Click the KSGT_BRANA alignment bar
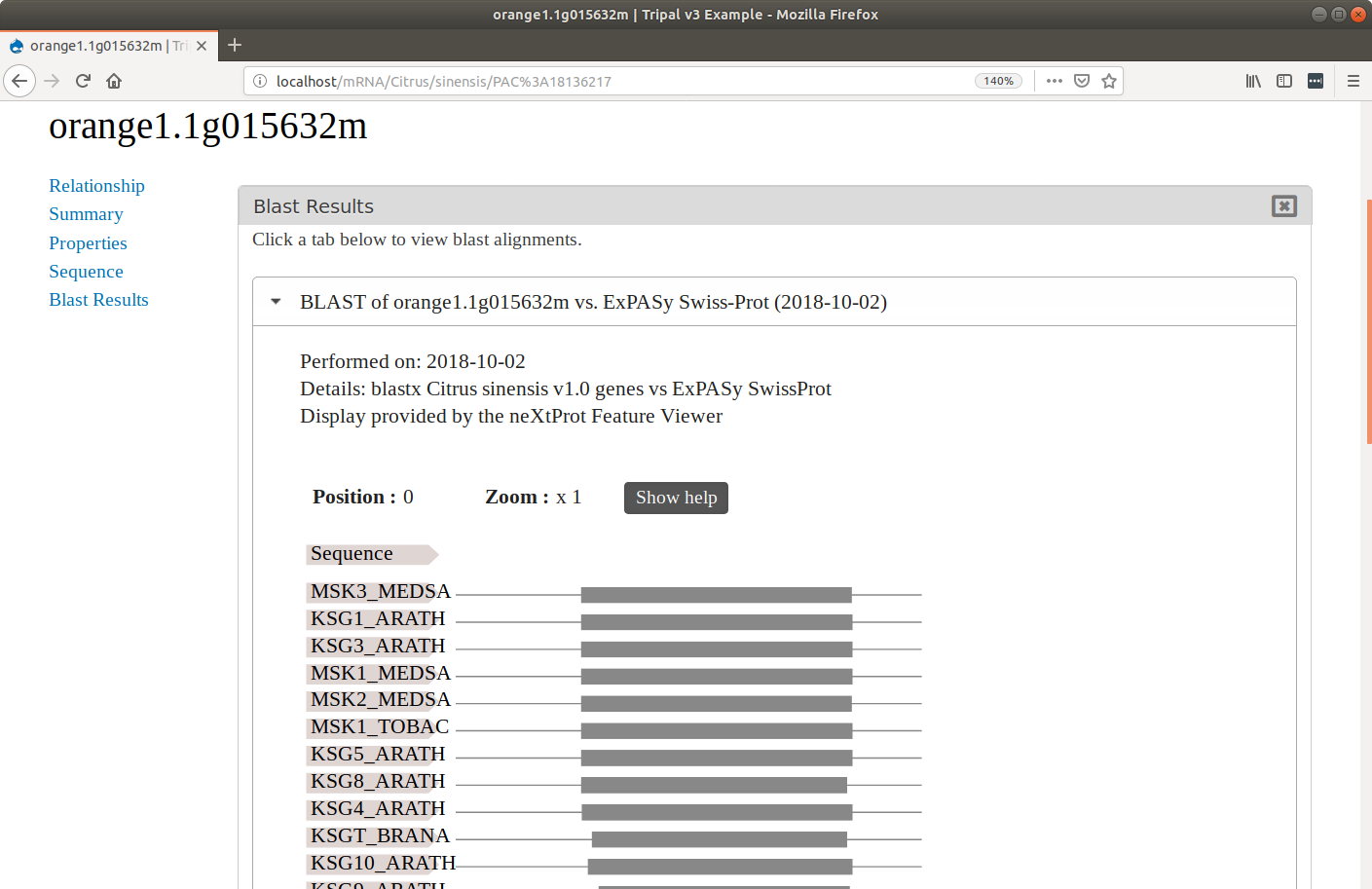This screenshot has width=1372, height=889. (x=720, y=839)
